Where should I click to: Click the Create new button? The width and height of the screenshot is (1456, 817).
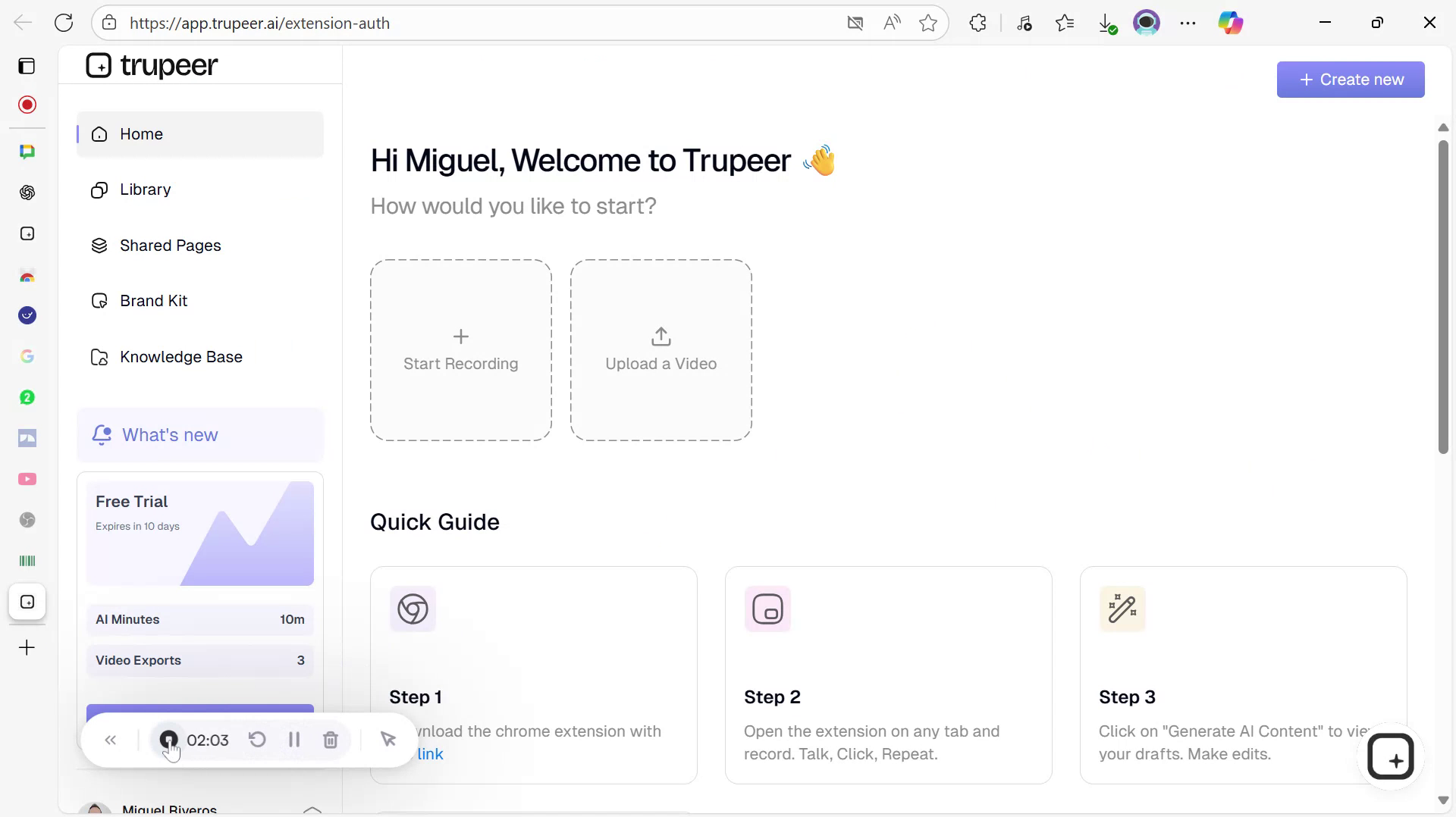coord(1351,79)
